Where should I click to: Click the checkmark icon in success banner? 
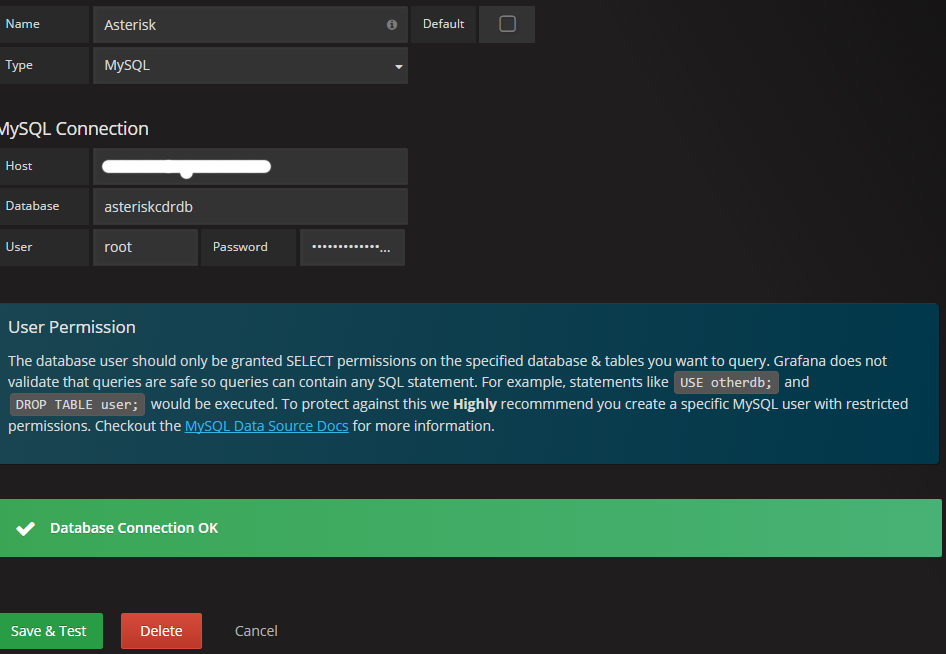pyautogui.click(x=25, y=529)
